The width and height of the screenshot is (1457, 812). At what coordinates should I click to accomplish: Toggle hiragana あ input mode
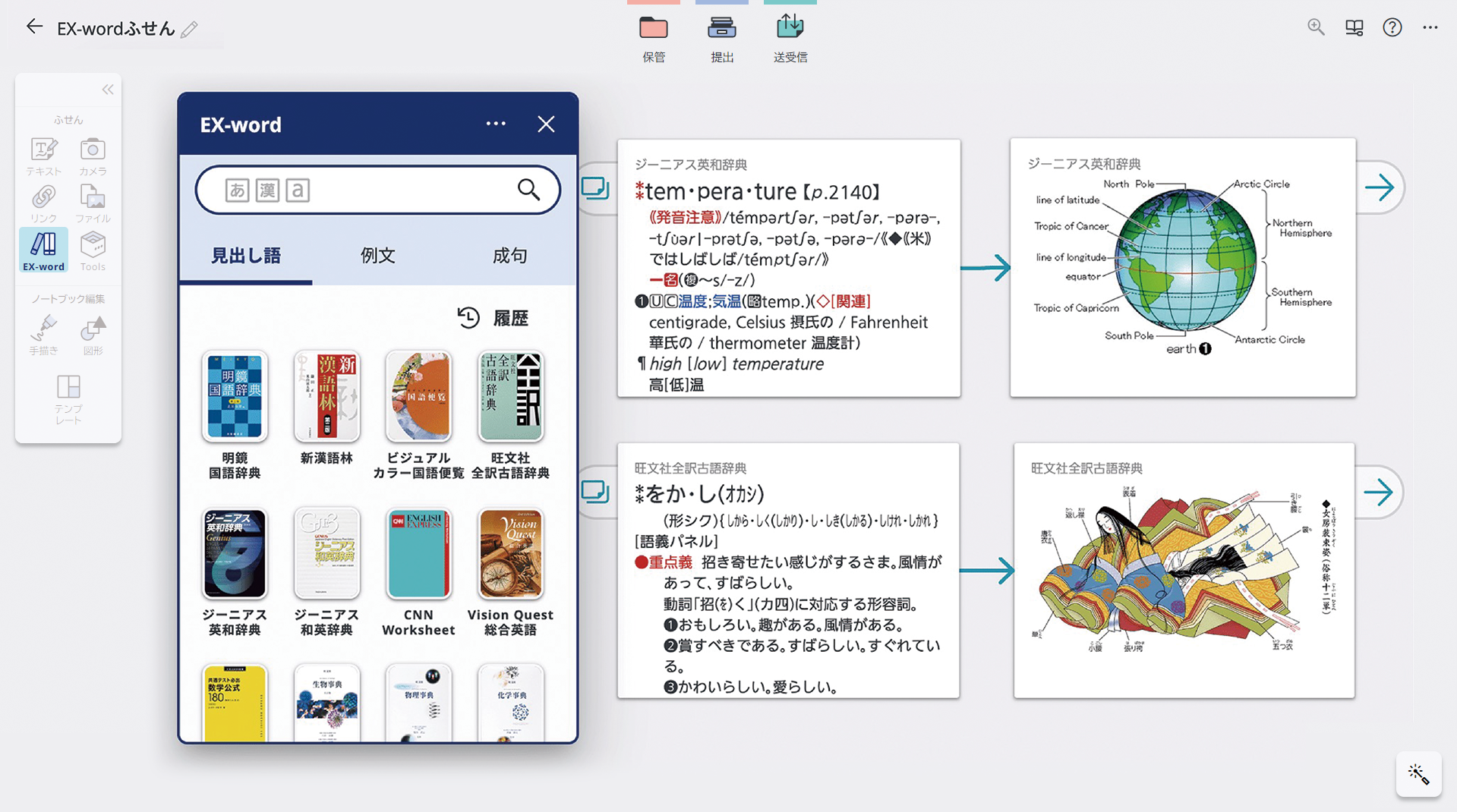click(238, 190)
